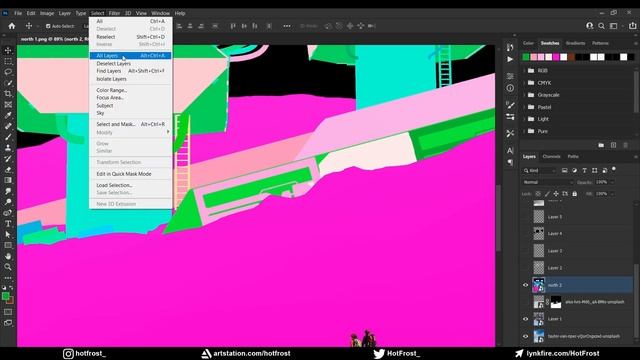Select the Clone Stamp tool

point(8,148)
